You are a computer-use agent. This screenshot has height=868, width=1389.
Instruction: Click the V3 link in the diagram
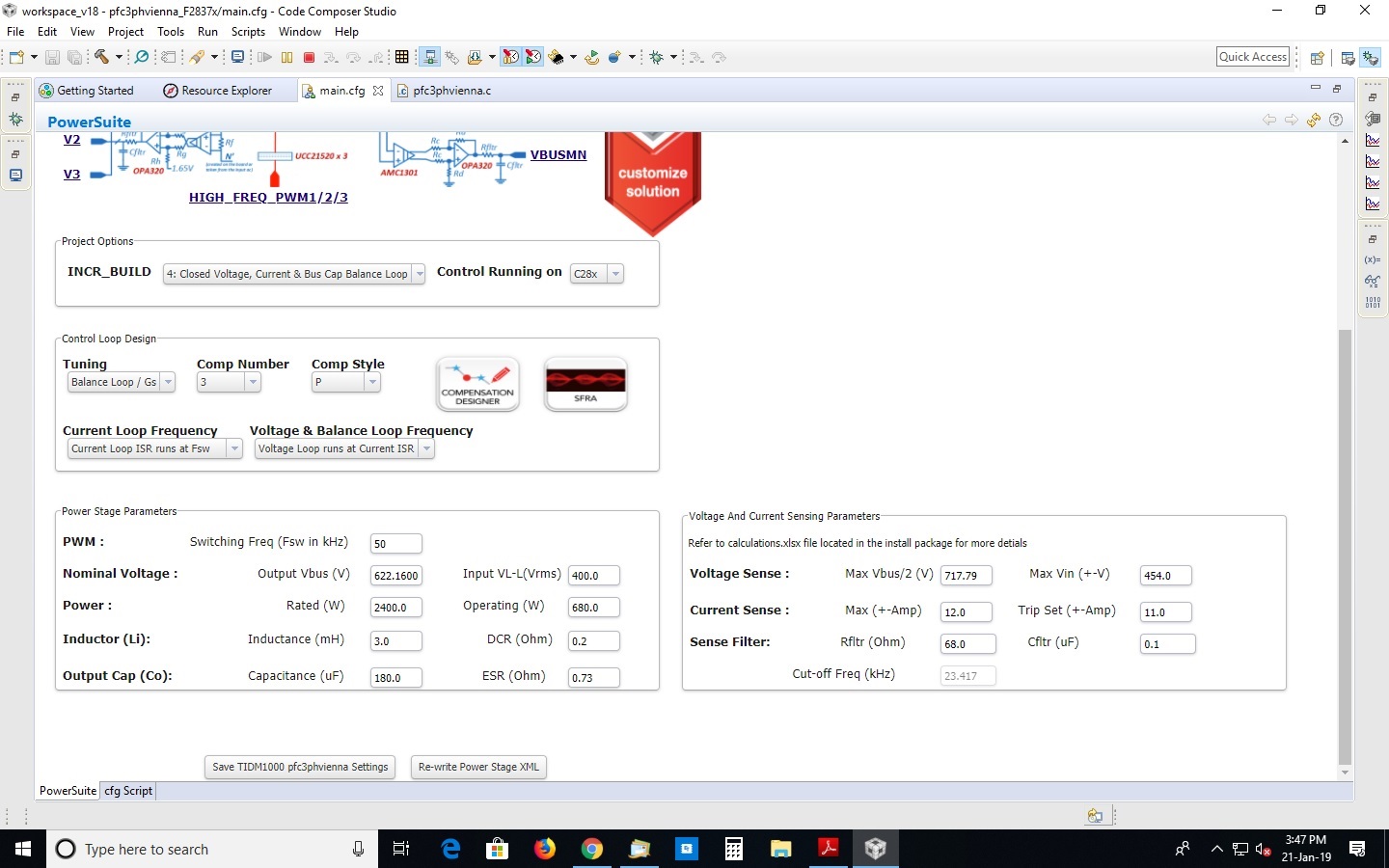[71, 175]
